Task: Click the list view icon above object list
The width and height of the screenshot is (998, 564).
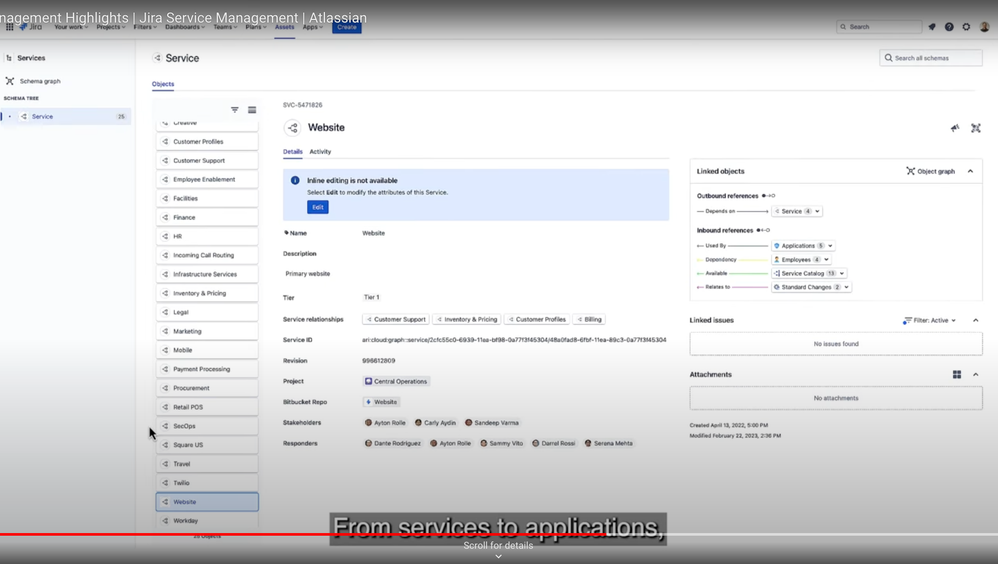Action: pos(252,109)
